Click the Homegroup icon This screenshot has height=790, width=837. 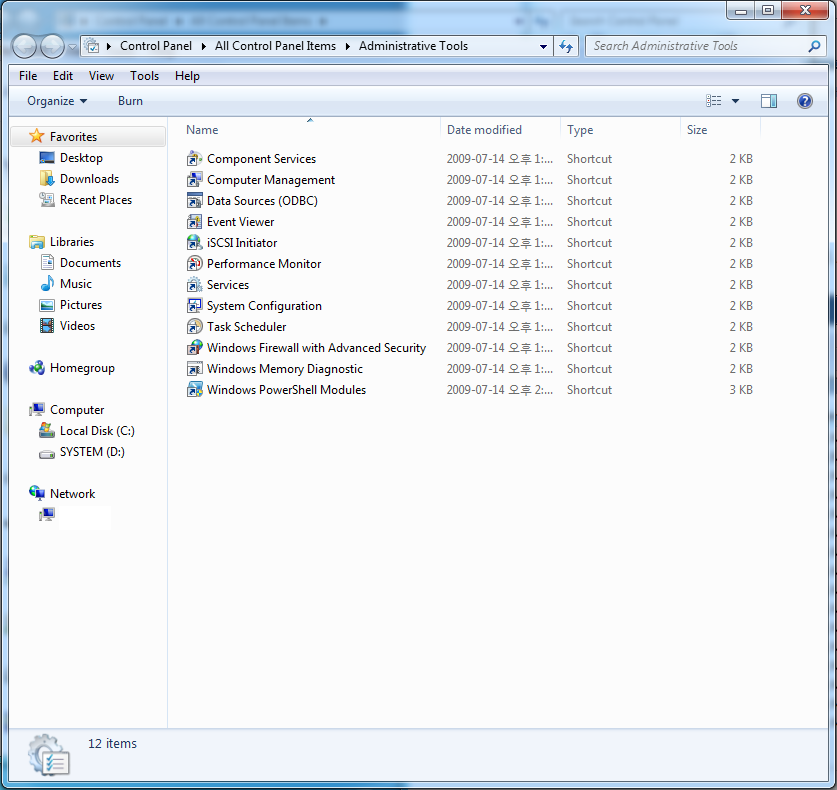[37, 368]
